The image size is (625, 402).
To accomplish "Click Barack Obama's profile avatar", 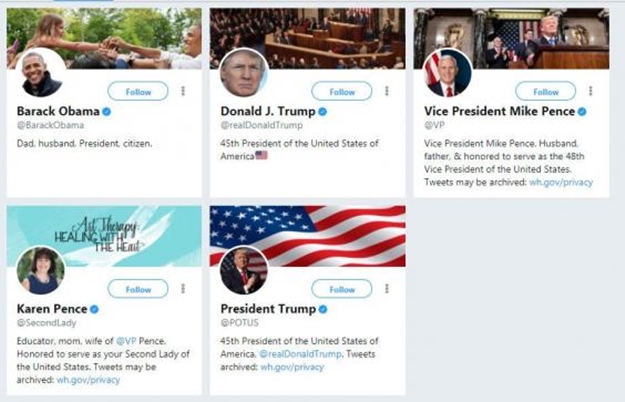I will click(42, 71).
